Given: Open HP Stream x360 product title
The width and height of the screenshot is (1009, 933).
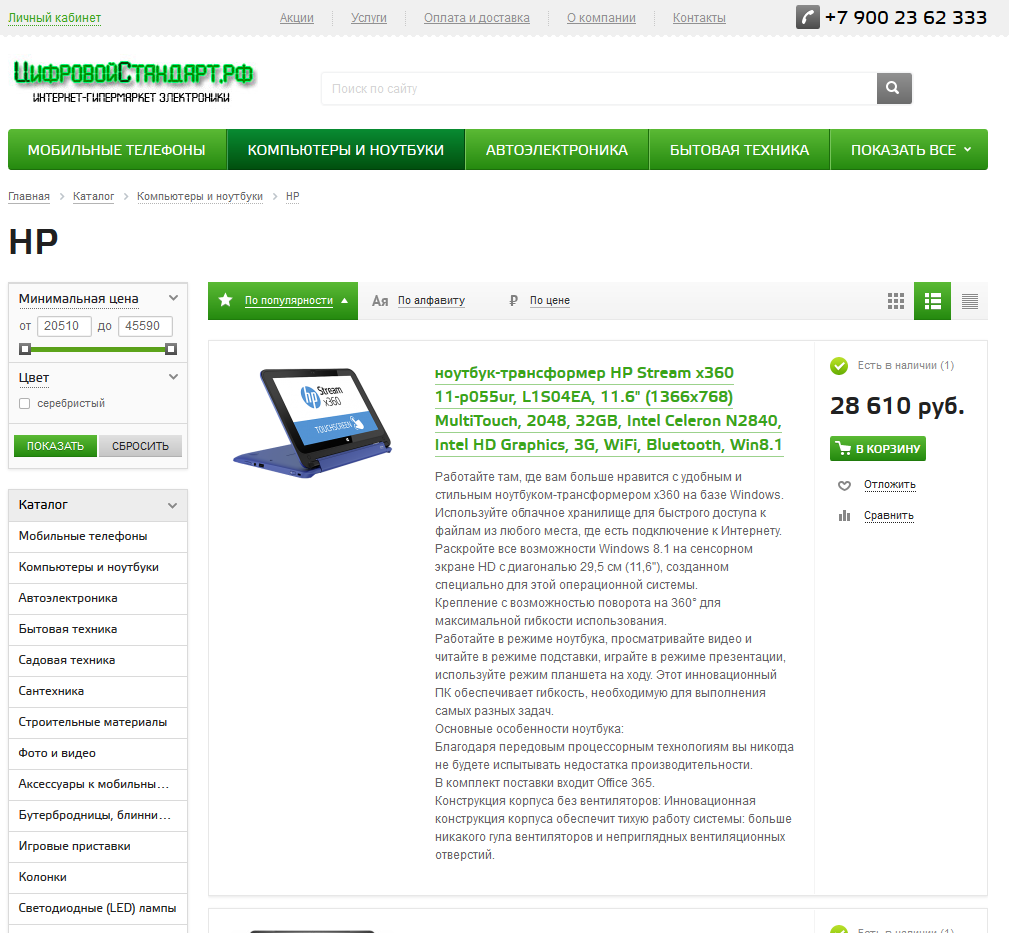Looking at the screenshot, I should pyautogui.click(x=609, y=409).
